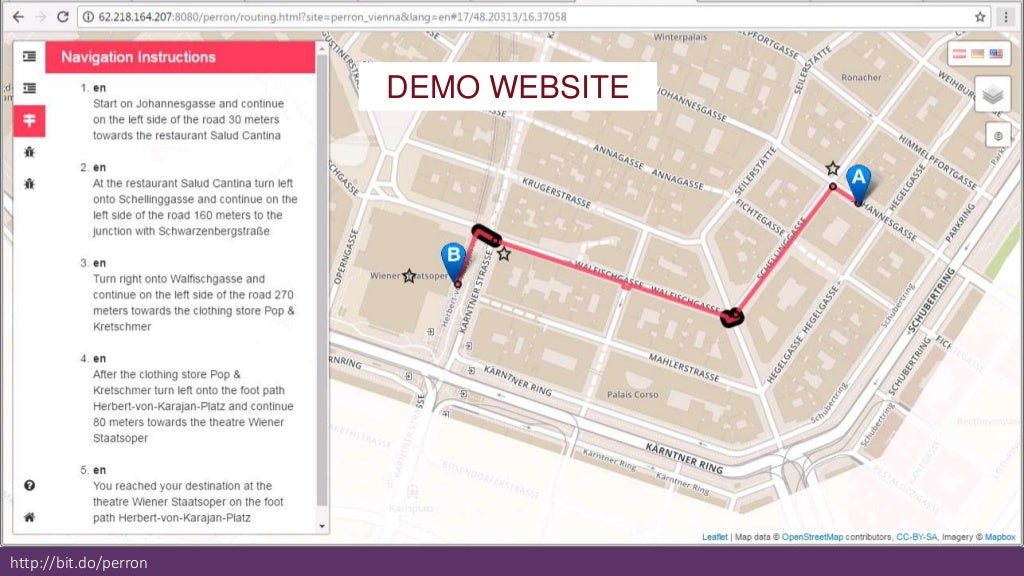
Task: Click the black route segment near Kärntner Strasse
Action: [487, 235]
